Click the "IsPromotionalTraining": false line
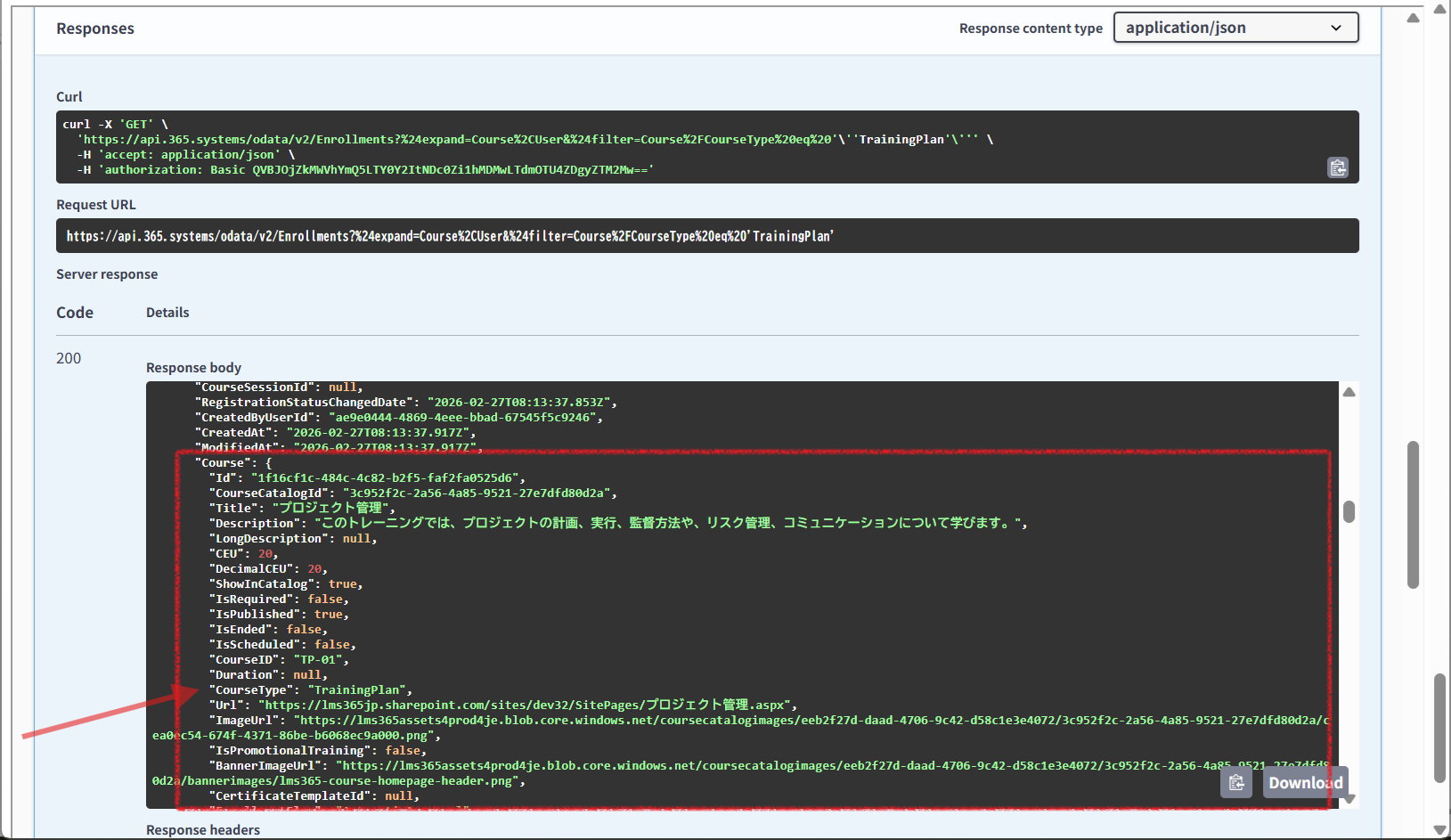1451x840 pixels. [318, 751]
